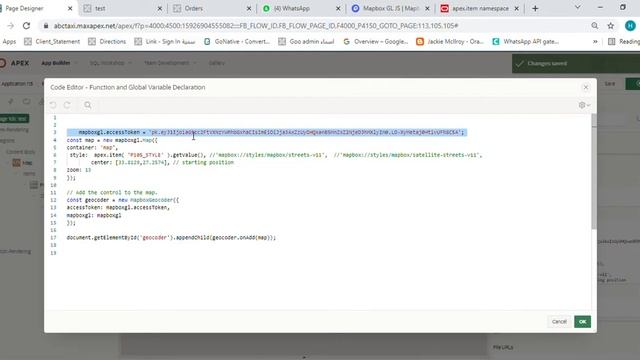Close the Code Editor dialog
This screenshot has height=360, width=640.
[586, 87]
